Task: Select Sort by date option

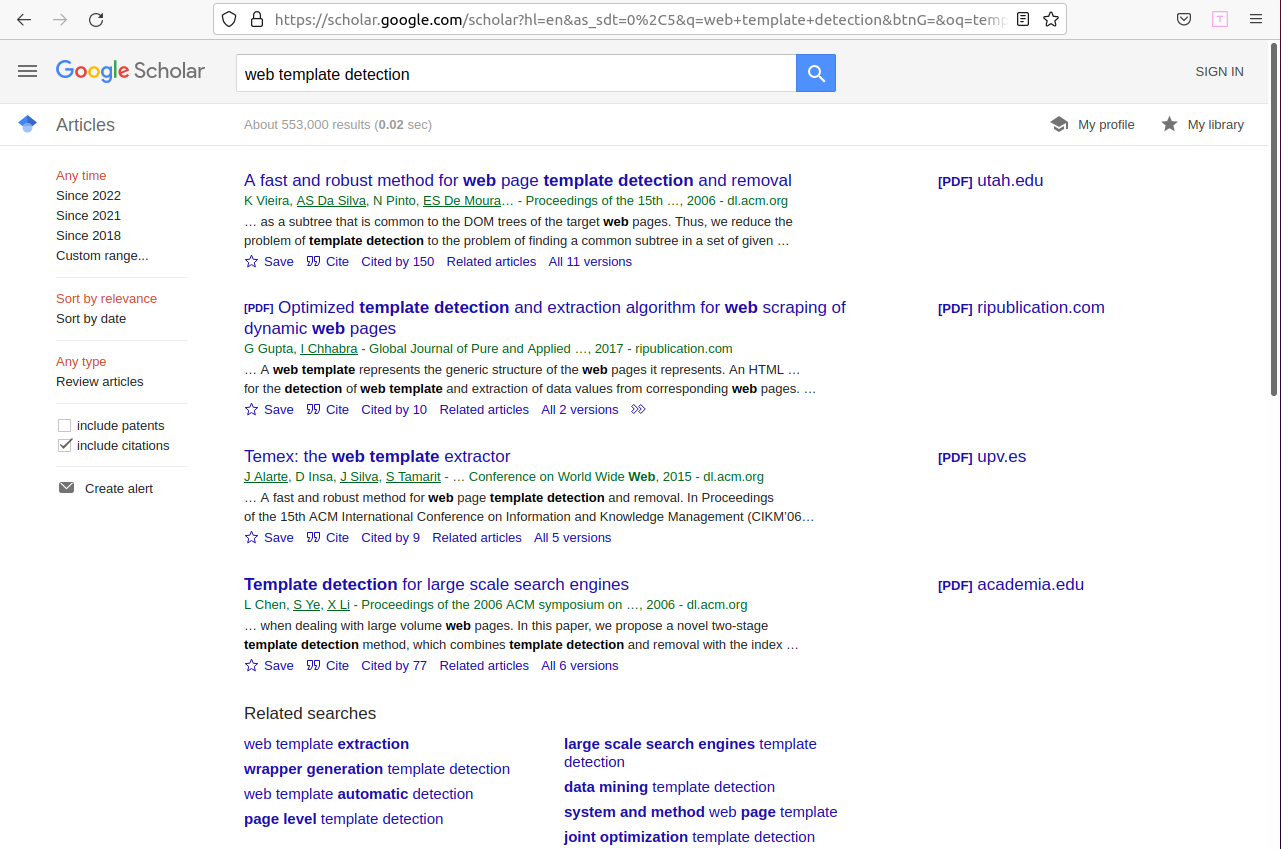Action: [91, 319]
